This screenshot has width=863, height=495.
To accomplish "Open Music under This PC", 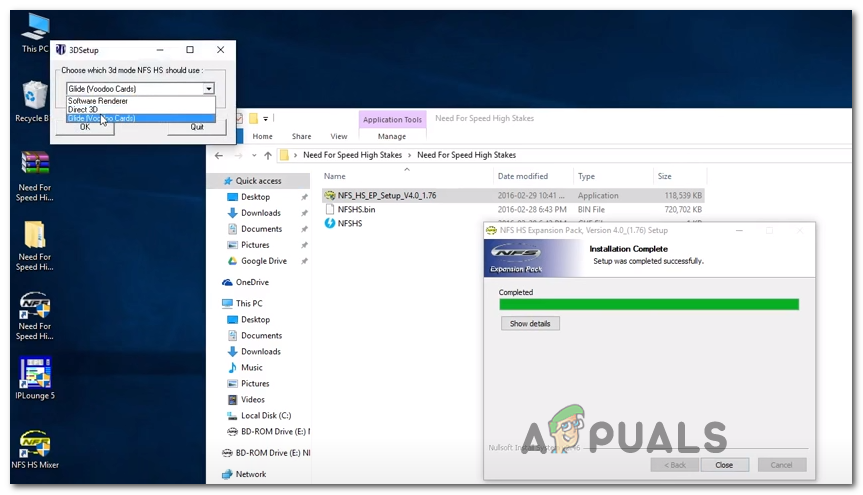I will click(x=252, y=368).
